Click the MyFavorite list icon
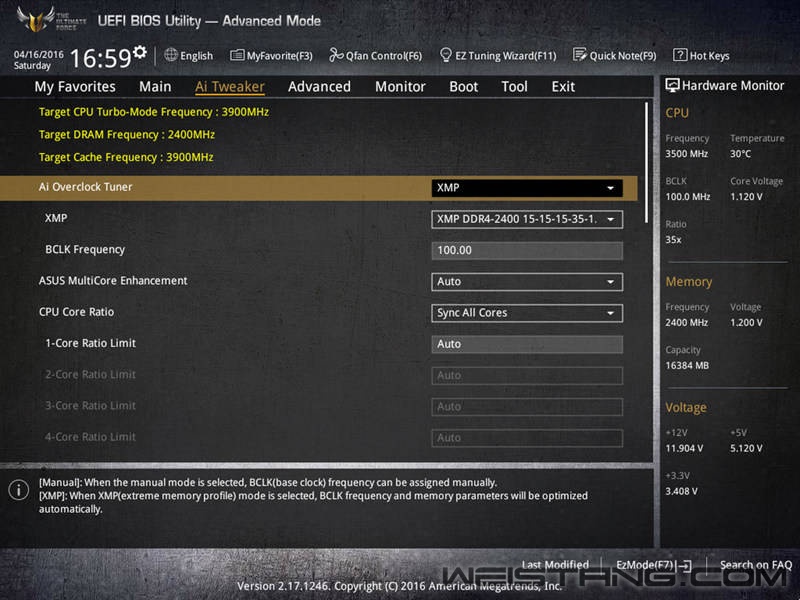The height and width of the screenshot is (600, 800). tap(237, 55)
